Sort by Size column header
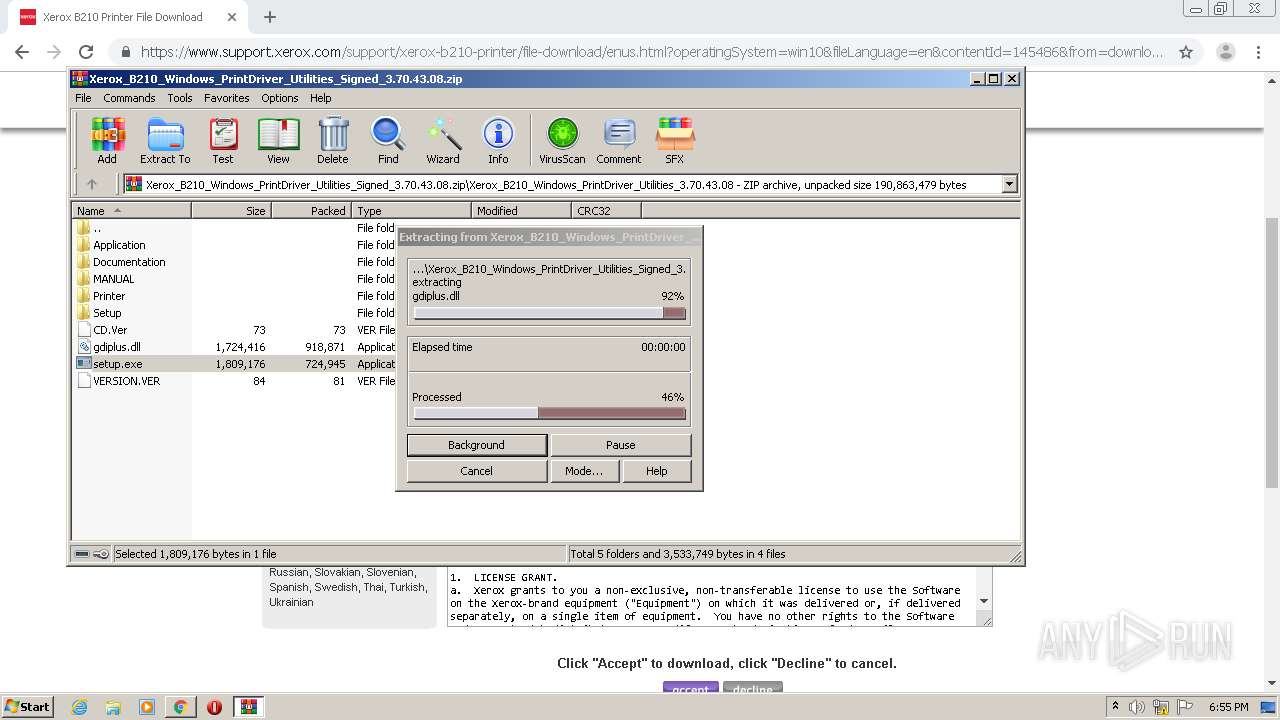1280x720 pixels. pos(231,211)
